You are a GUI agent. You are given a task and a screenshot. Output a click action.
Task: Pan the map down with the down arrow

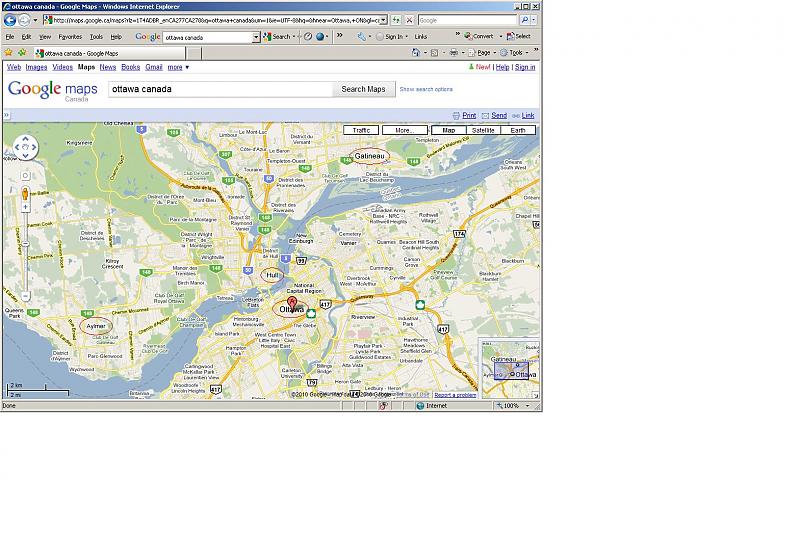[26, 155]
